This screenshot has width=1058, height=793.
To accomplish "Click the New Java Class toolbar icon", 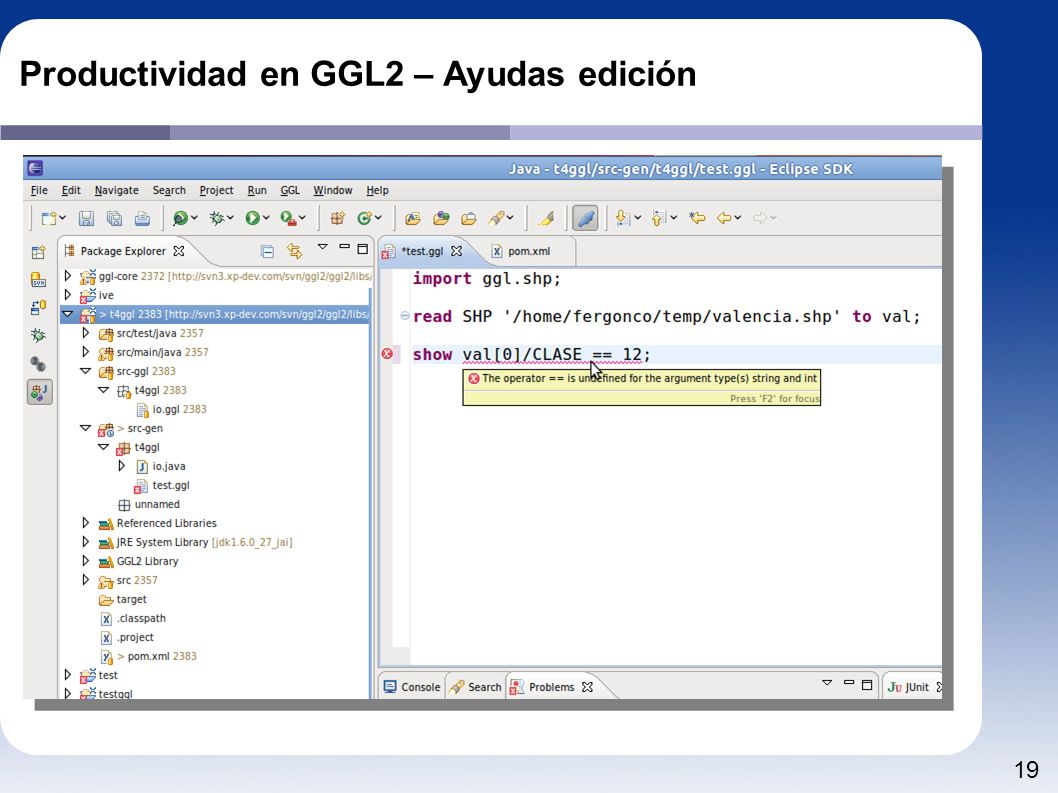I will pyautogui.click(x=365, y=218).
